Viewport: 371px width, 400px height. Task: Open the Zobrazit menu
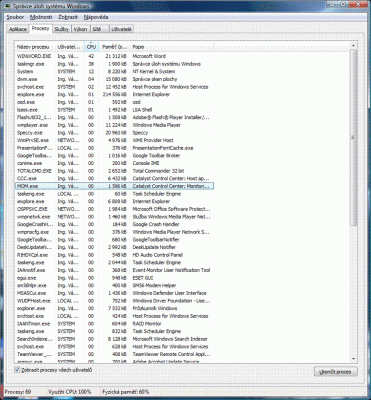click(x=68, y=17)
